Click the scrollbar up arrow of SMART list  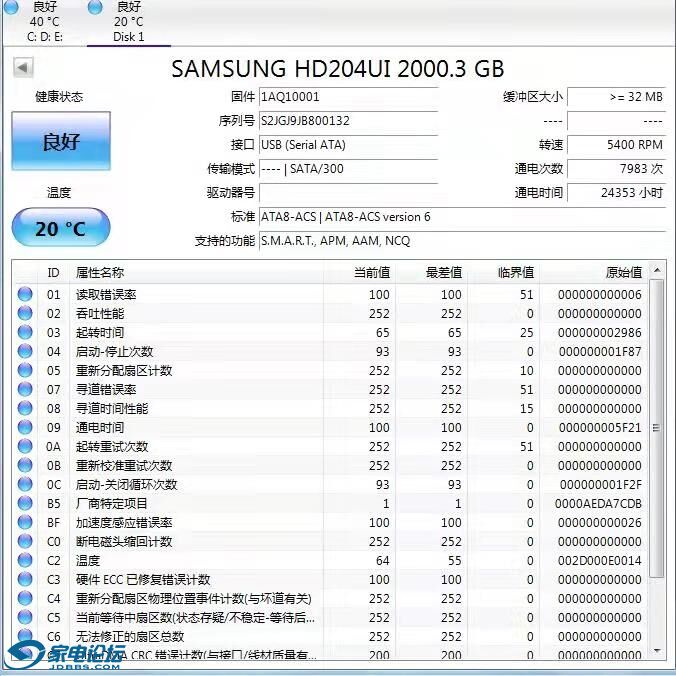(x=657, y=270)
